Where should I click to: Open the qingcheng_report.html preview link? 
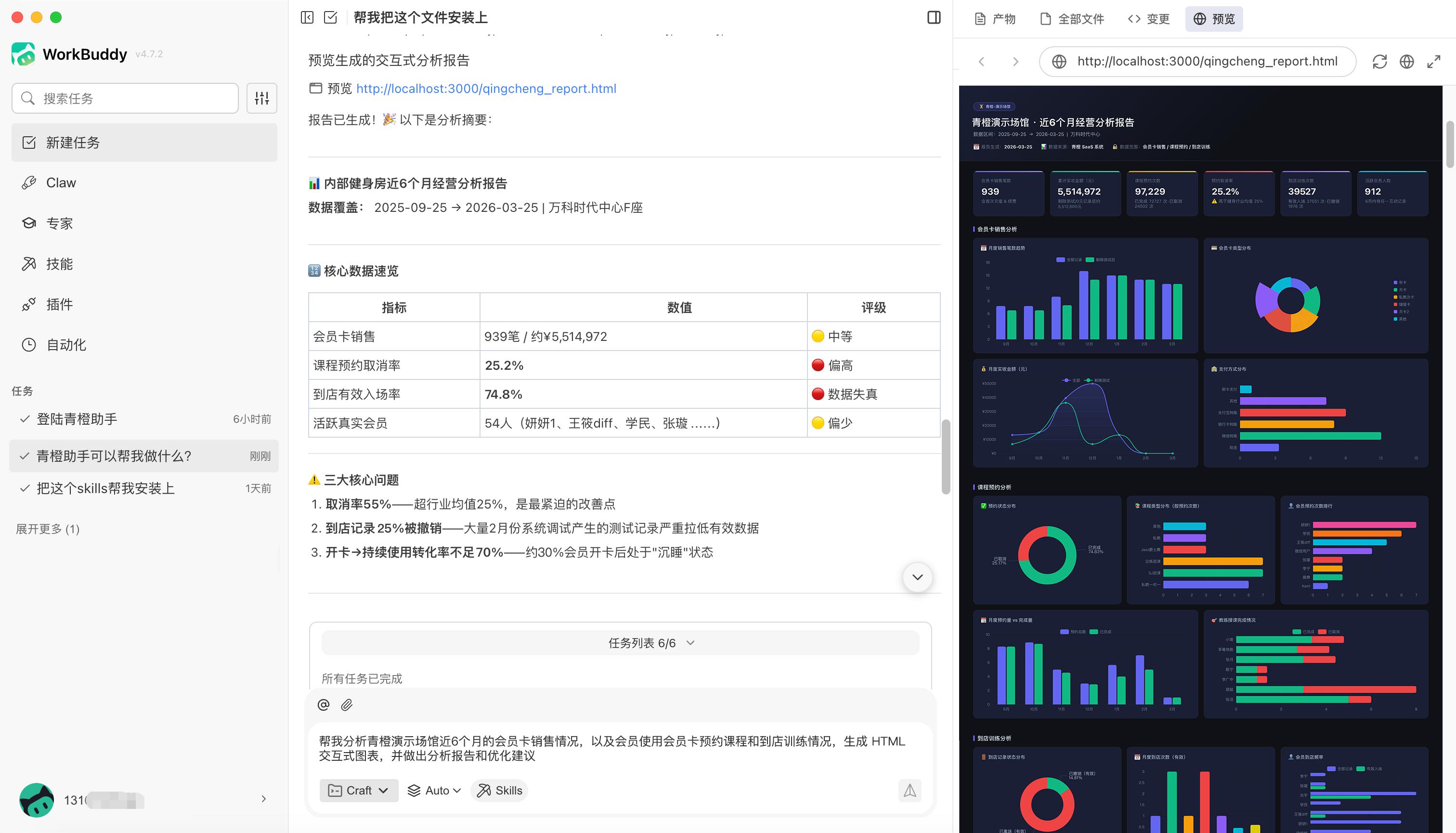(486, 89)
